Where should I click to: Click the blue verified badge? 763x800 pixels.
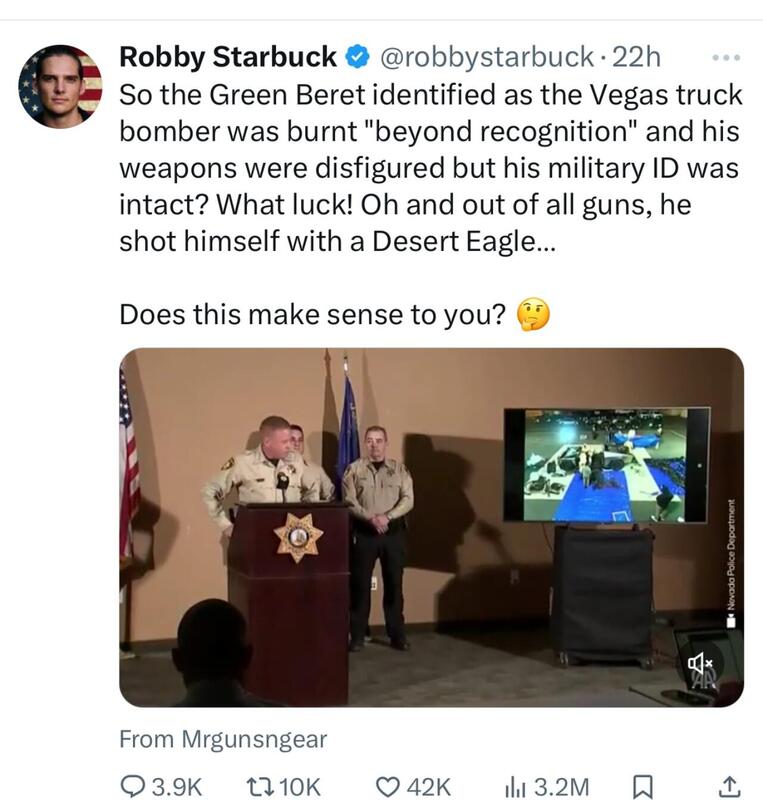click(357, 58)
